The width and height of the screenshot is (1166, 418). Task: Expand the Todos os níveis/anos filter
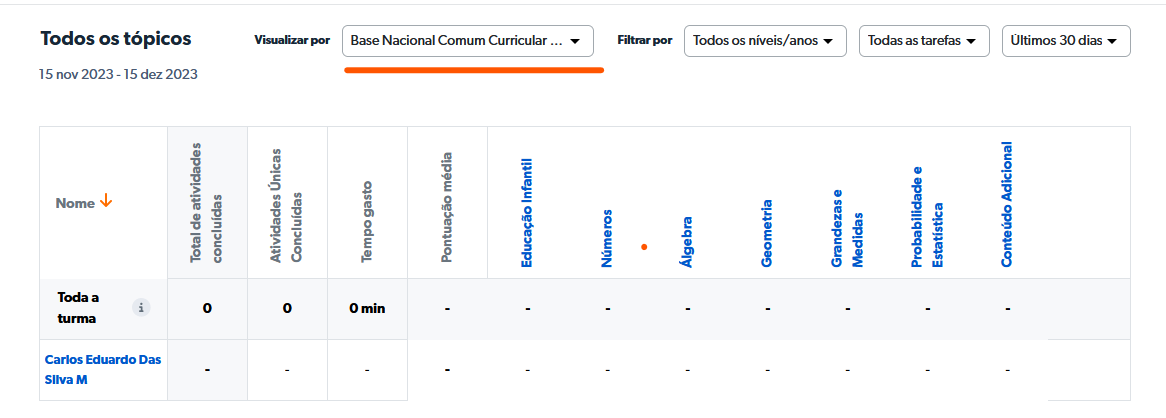[x=765, y=41]
